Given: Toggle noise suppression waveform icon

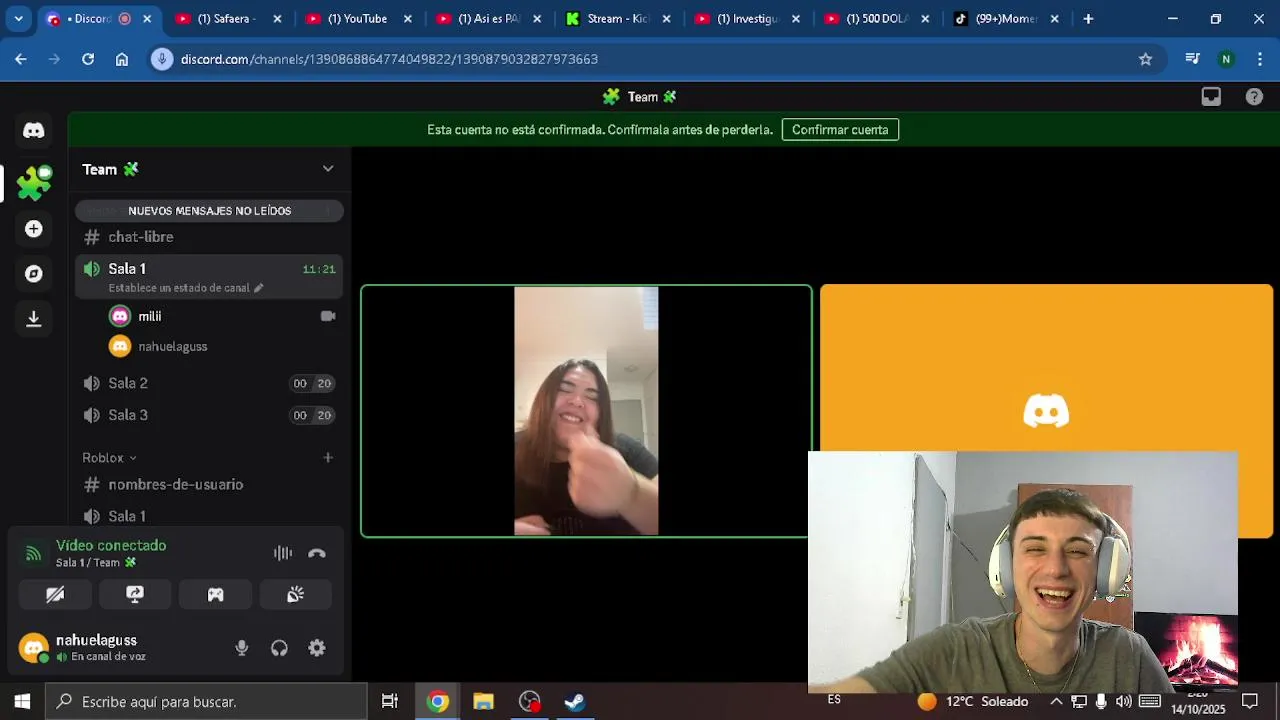Looking at the screenshot, I should [283, 553].
